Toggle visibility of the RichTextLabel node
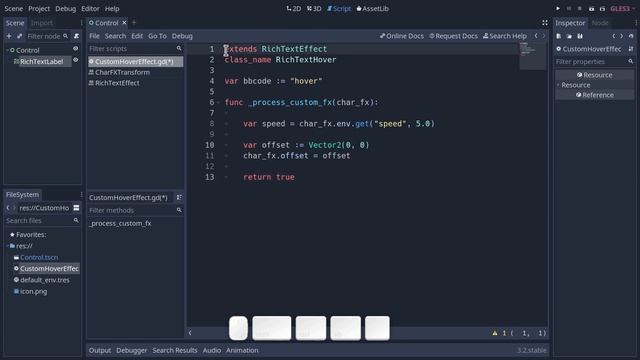The height and width of the screenshot is (360, 640). [76, 60]
